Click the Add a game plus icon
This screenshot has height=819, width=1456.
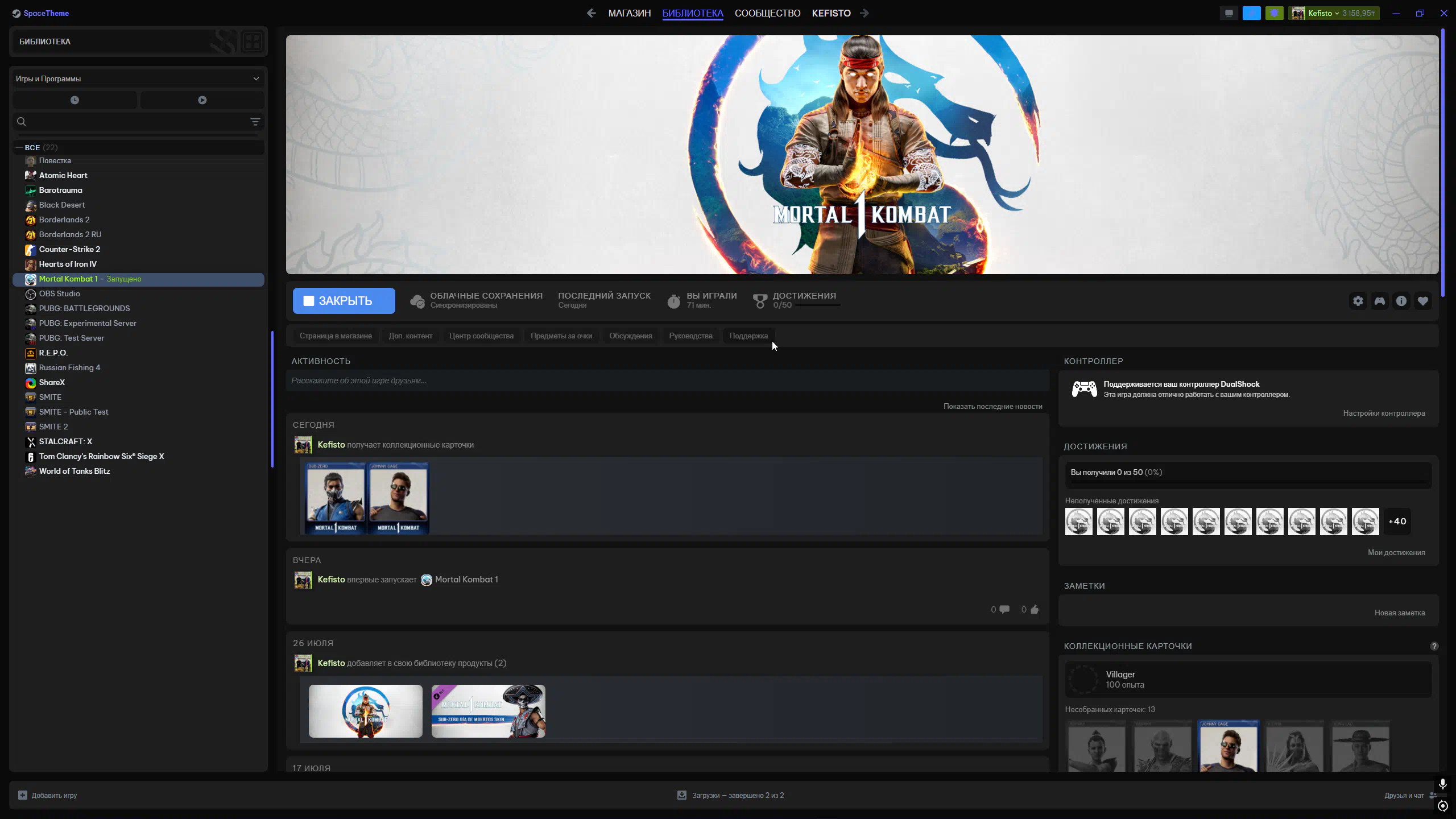22,795
